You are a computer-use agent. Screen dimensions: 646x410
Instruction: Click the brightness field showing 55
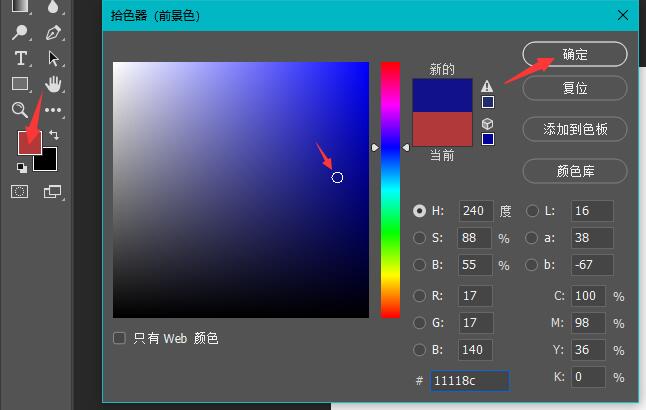pyautogui.click(x=475, y=265)
